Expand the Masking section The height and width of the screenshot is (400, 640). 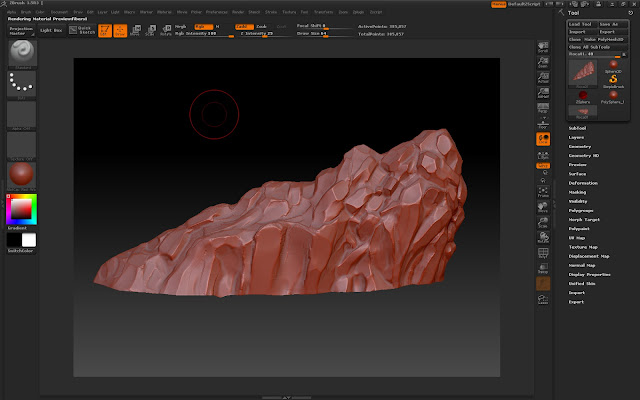coord(578,192)
